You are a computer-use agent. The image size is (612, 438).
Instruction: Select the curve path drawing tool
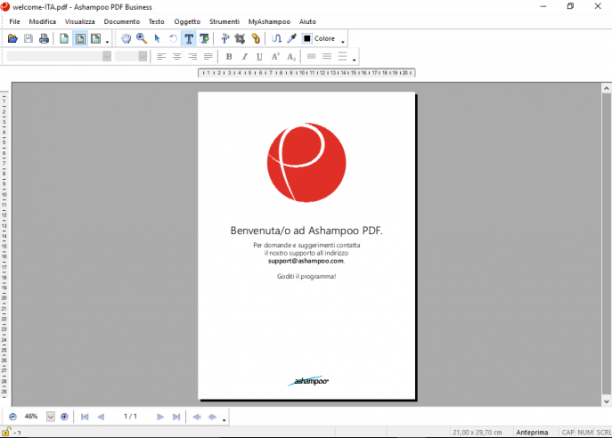coord(276,39)
